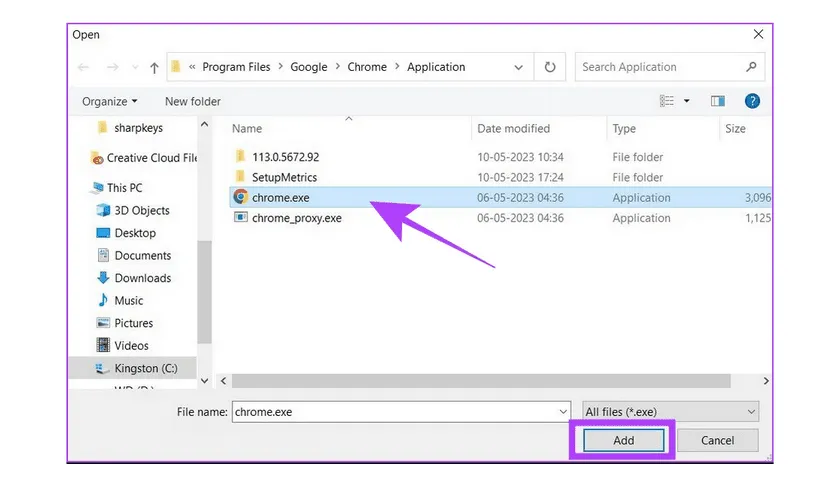Click the File name text field
This screenshot has width=822, height=498.
pos(393,411)
